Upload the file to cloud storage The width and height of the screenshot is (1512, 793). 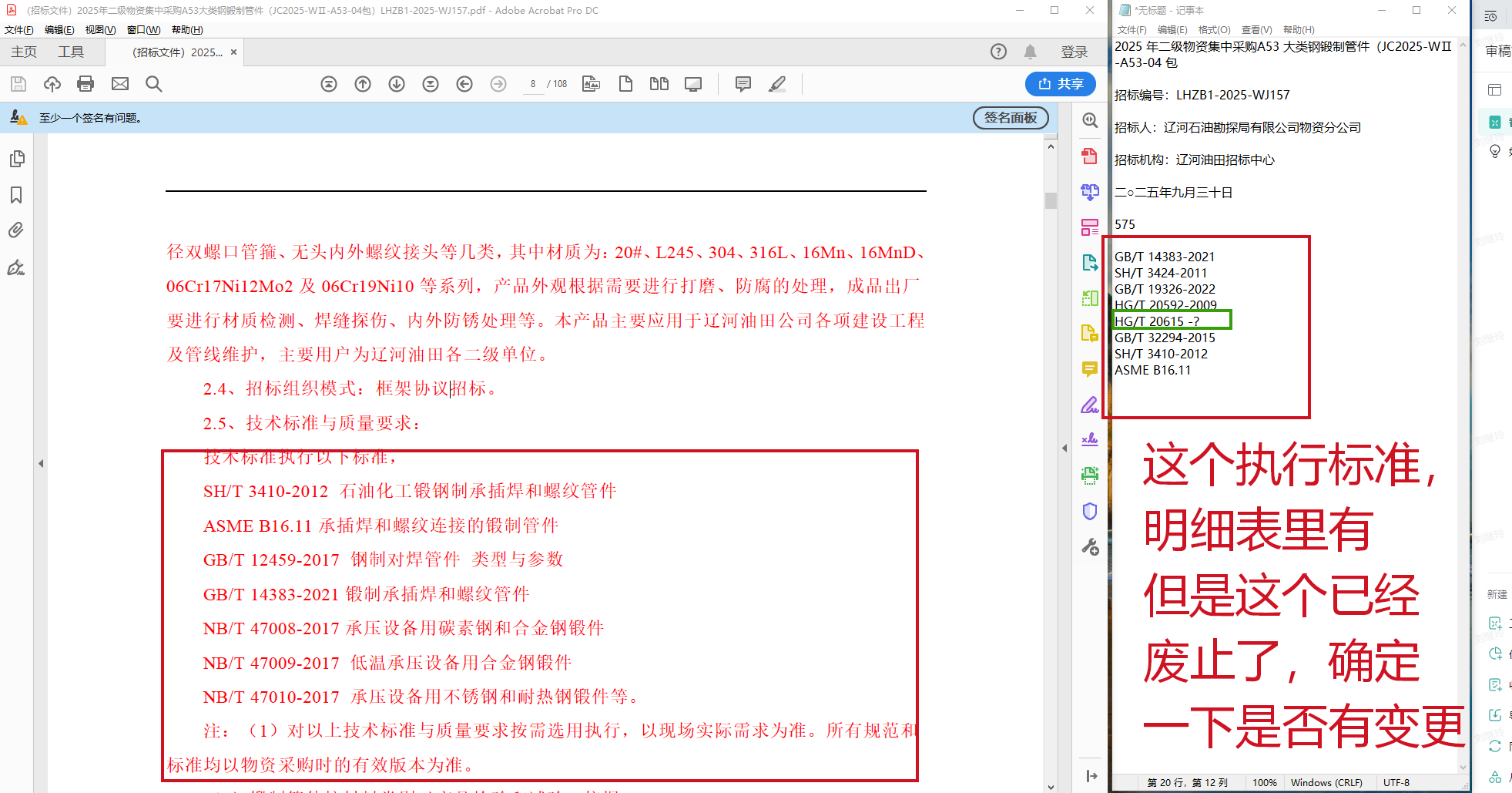tap(52, 84)
